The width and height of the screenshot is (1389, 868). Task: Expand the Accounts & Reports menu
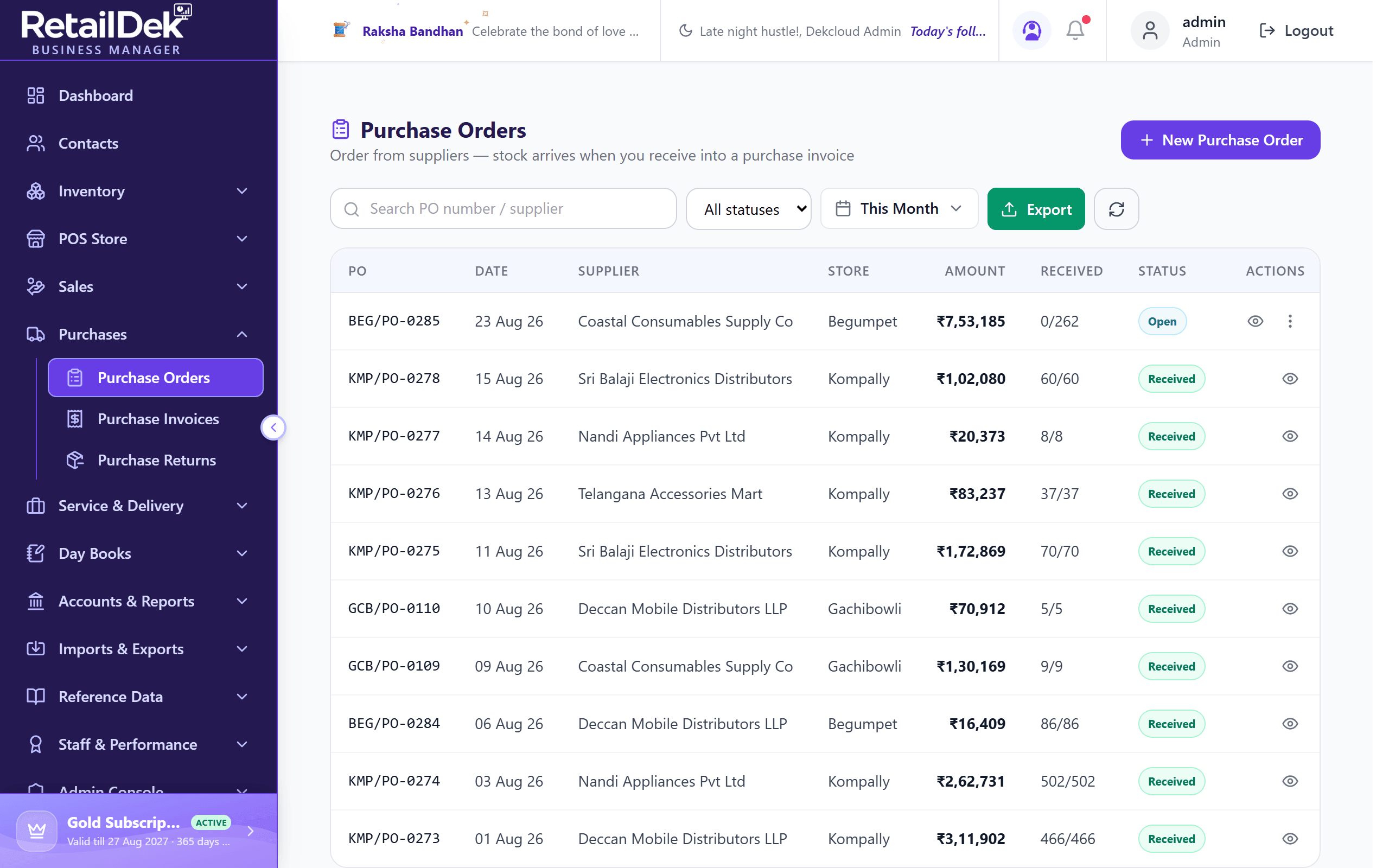click(x=138, y=601)
